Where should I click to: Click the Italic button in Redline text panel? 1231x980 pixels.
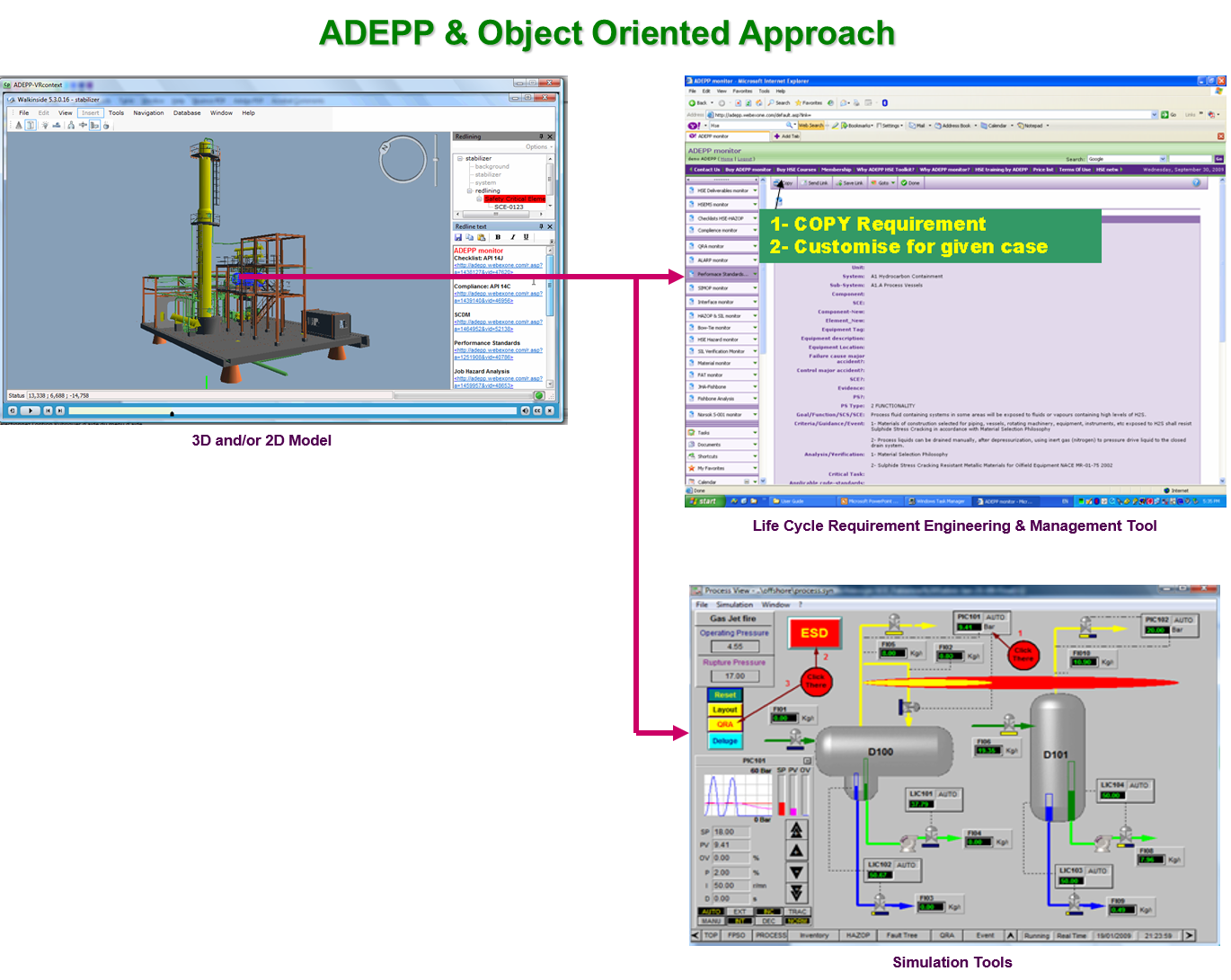coord(512,237)
